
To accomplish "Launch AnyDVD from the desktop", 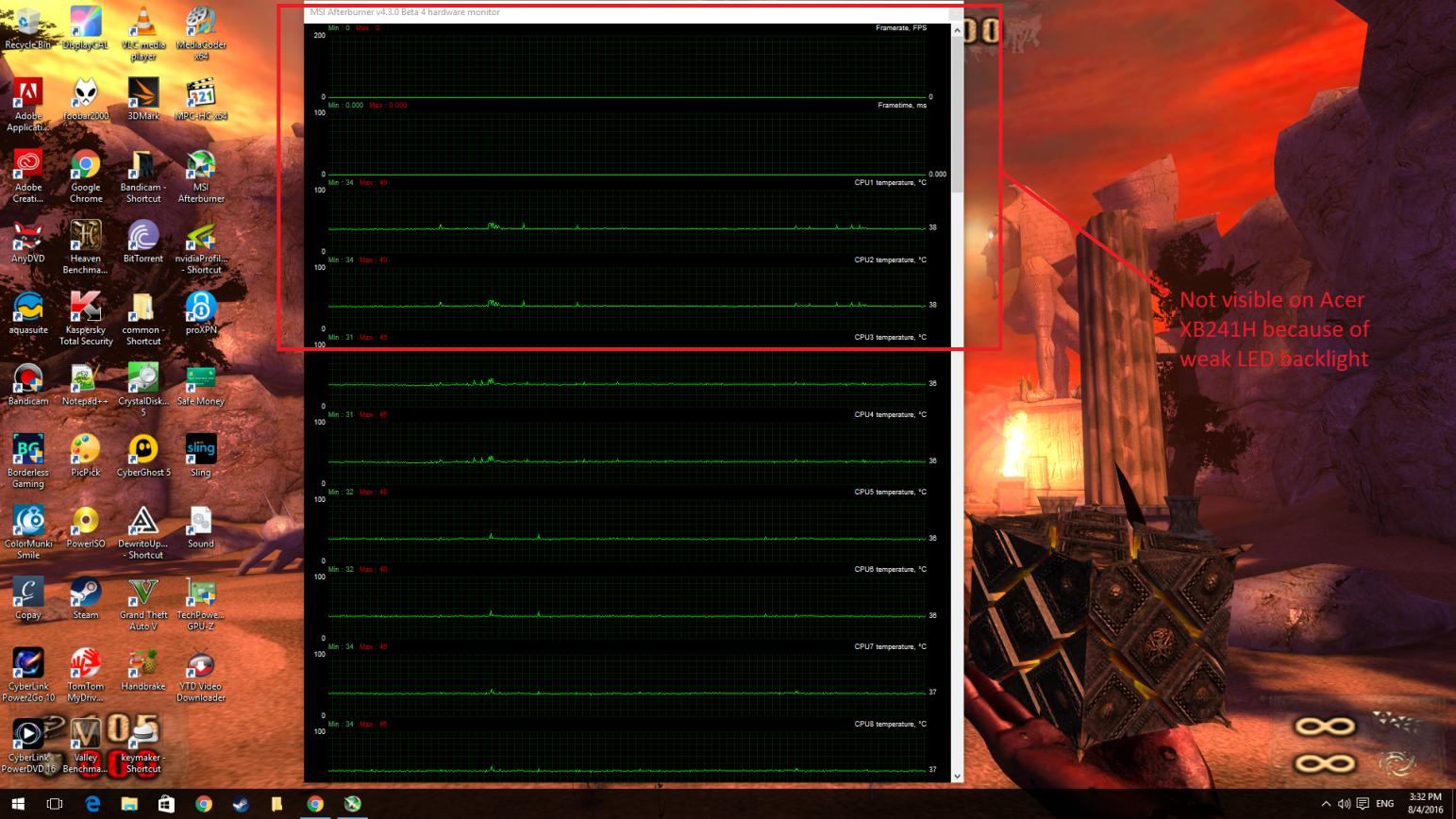I will [x=28, y=242].
